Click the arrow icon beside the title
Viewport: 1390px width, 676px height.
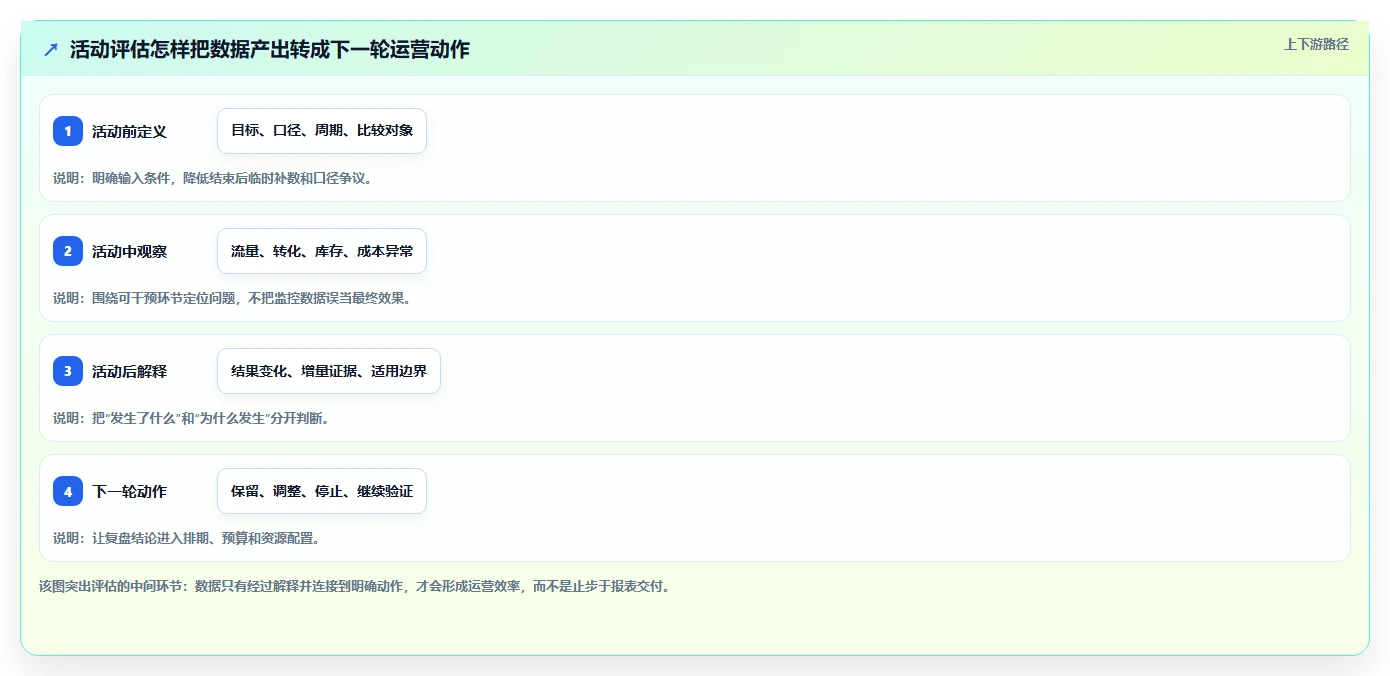coord(51,49)
